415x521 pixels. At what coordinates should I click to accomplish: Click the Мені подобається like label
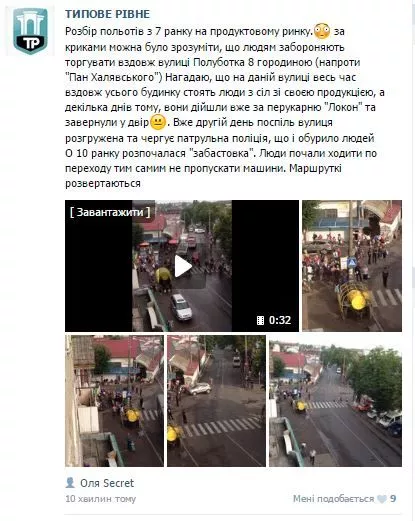[x=333, y=499]
